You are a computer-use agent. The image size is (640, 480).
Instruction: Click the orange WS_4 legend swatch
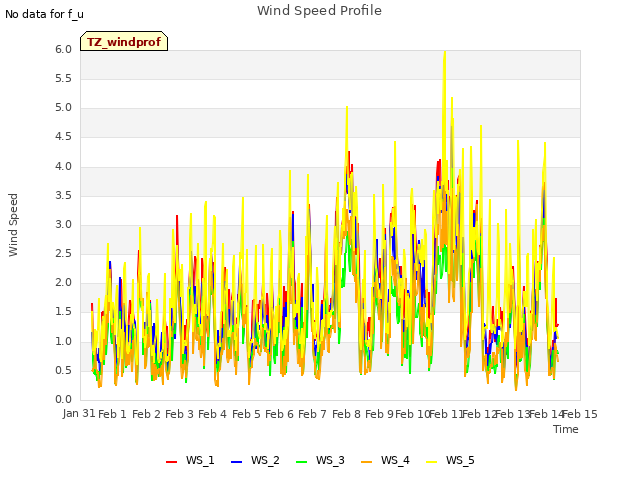click(367, 461)
